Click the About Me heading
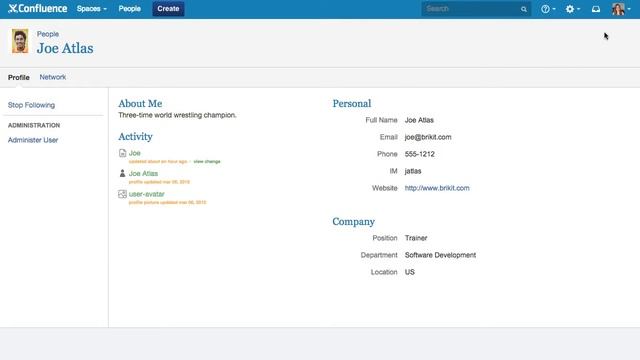 click(140, 104)
